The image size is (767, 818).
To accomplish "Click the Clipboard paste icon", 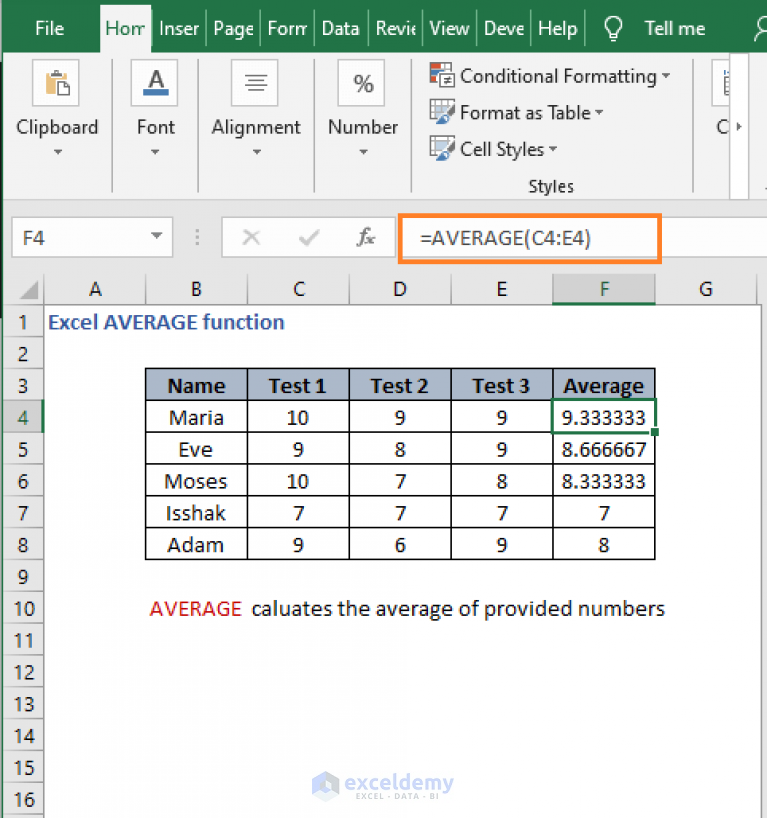I will pos(56,83).
